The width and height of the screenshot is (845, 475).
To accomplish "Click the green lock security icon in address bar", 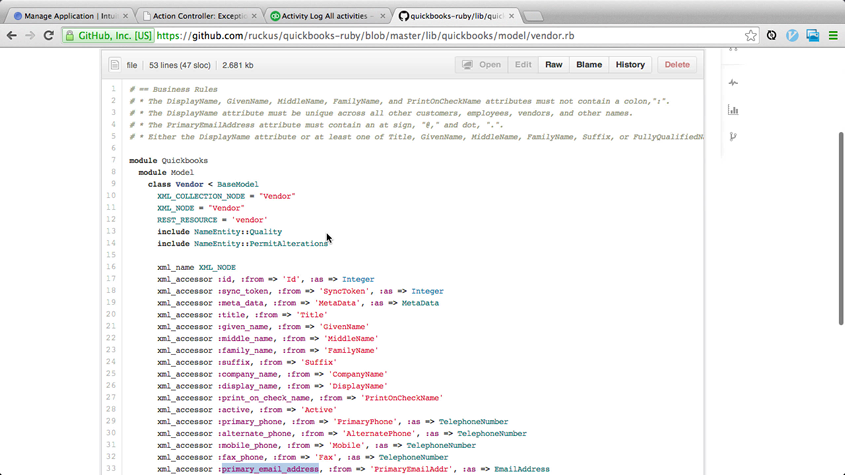I will (70, 36).
